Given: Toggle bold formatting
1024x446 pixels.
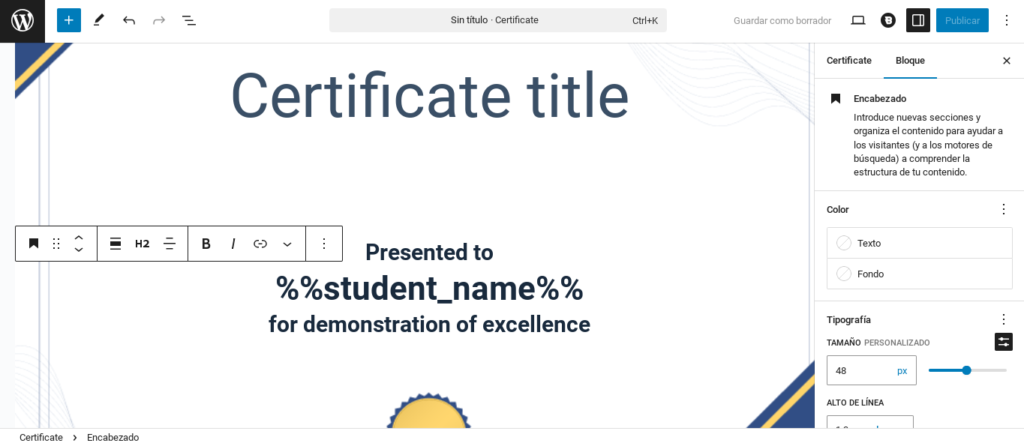Looking at the screenshot, I should pos(206,244).
